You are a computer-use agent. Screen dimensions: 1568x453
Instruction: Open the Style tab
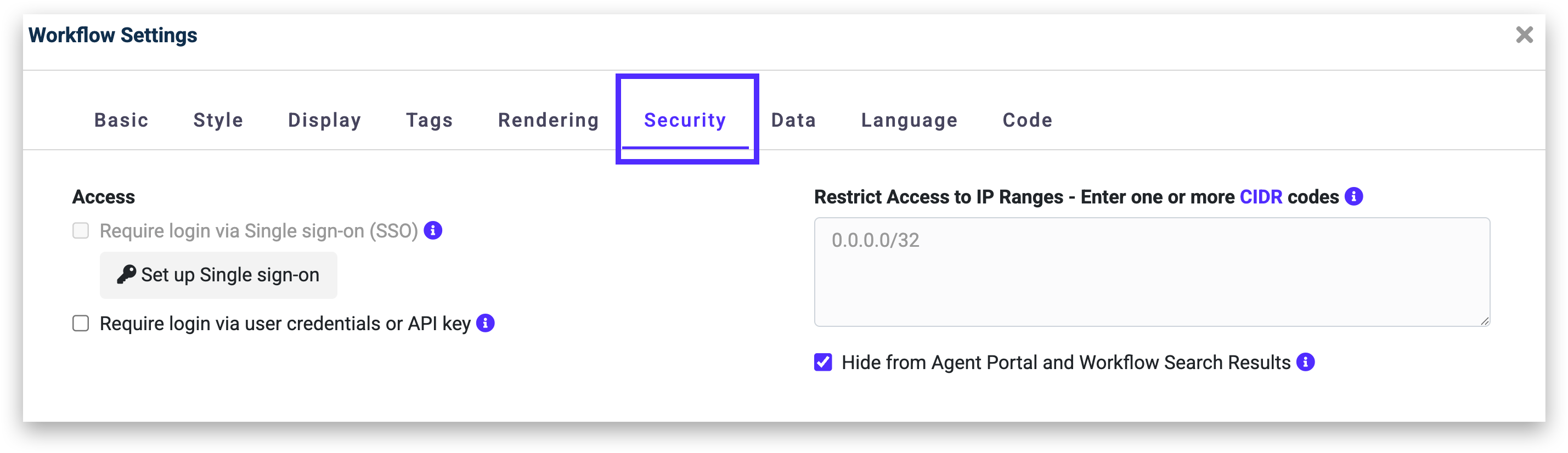point(218,120)
